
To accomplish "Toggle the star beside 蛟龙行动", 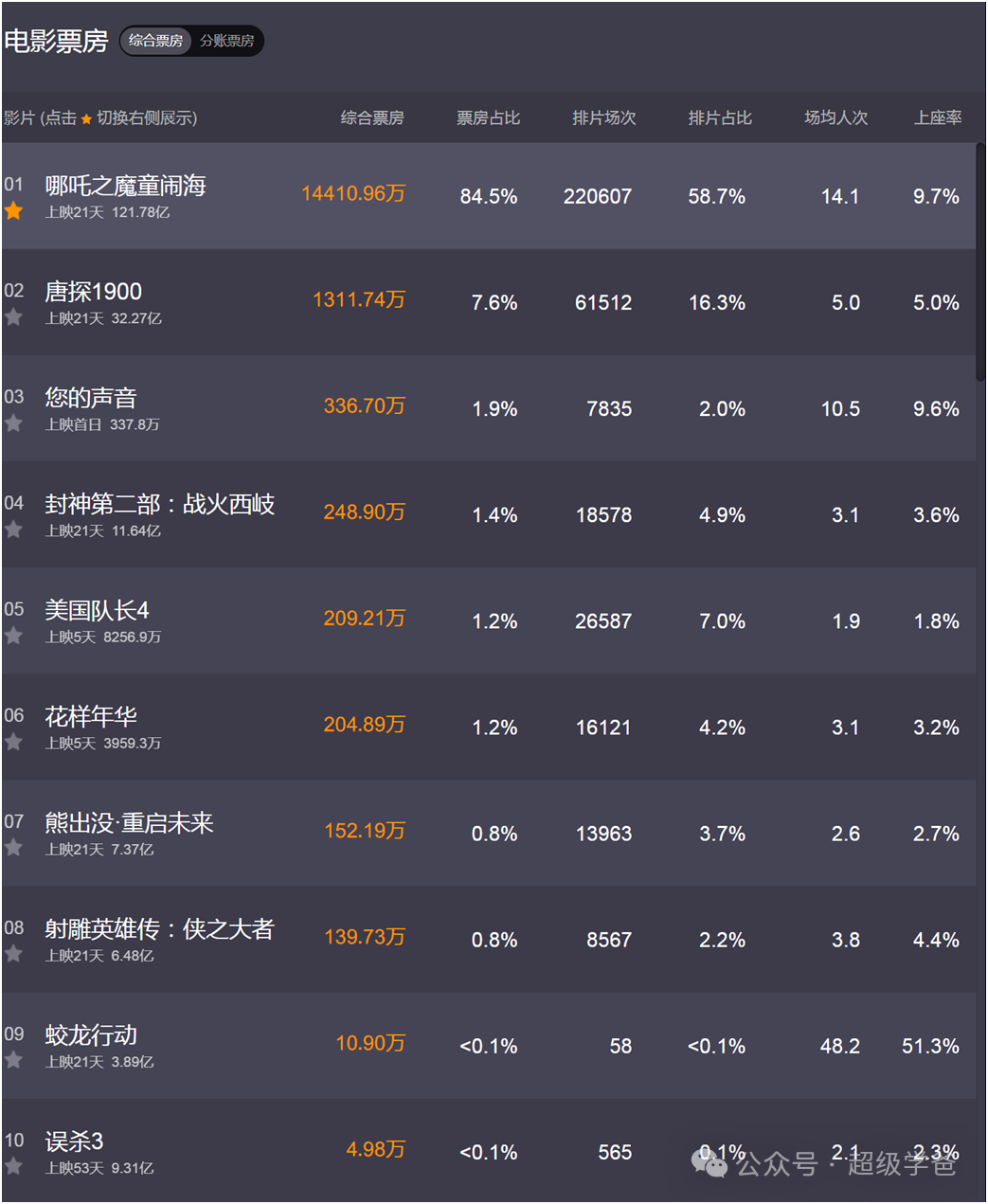I will click(x=13, y=1060).
